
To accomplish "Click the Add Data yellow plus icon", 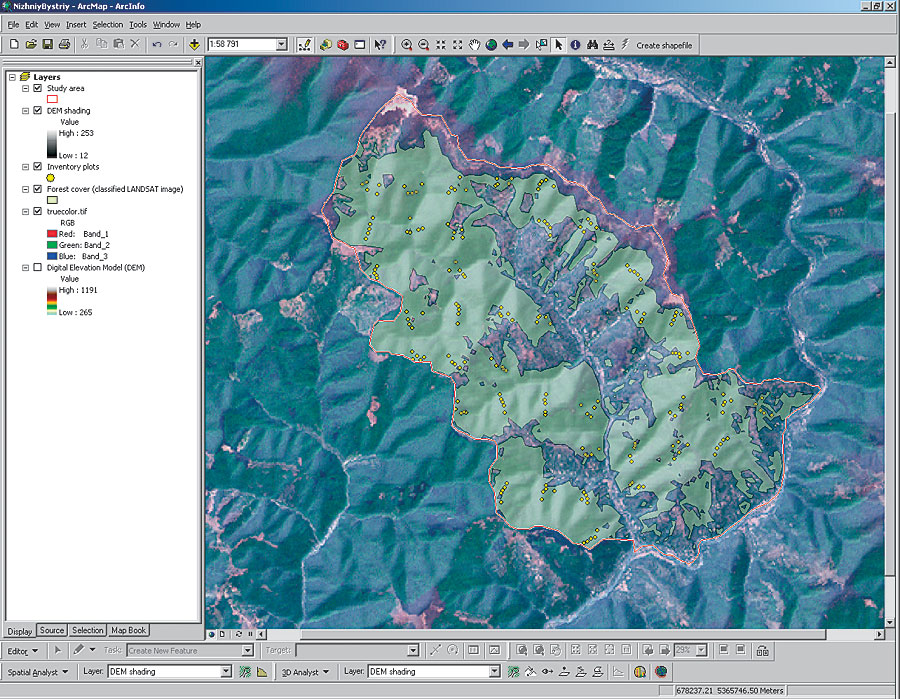I will coord(194,44).
